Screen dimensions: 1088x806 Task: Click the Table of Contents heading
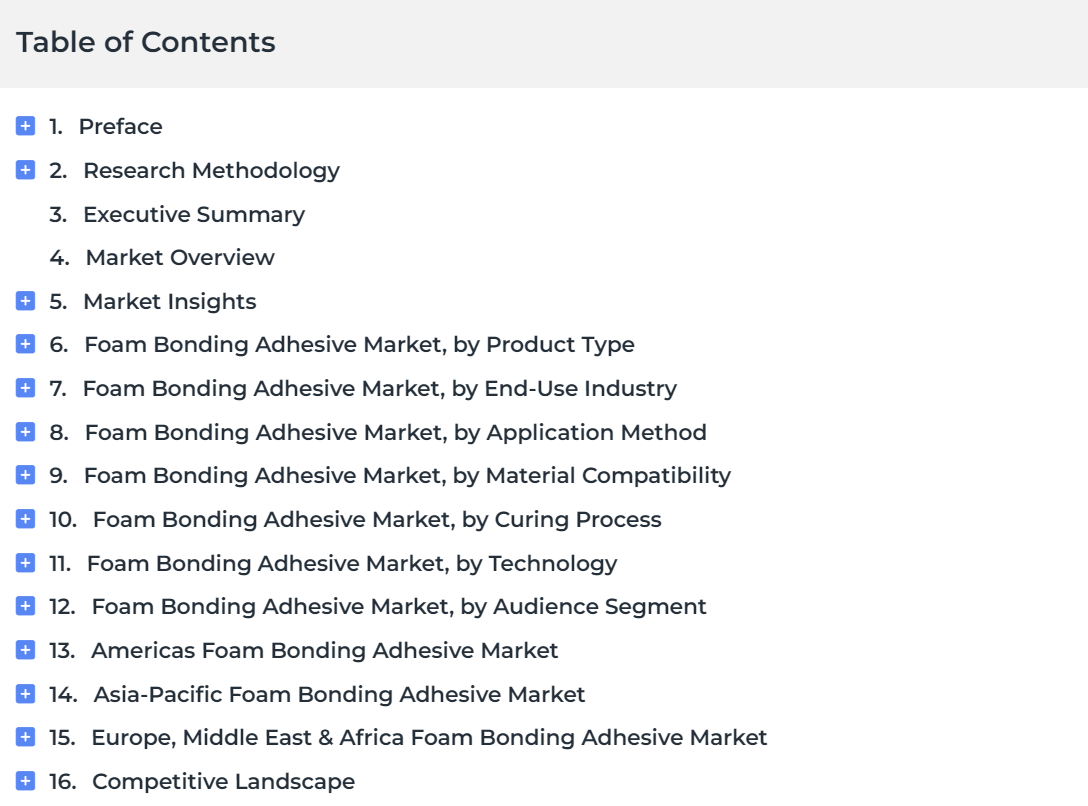146,42
